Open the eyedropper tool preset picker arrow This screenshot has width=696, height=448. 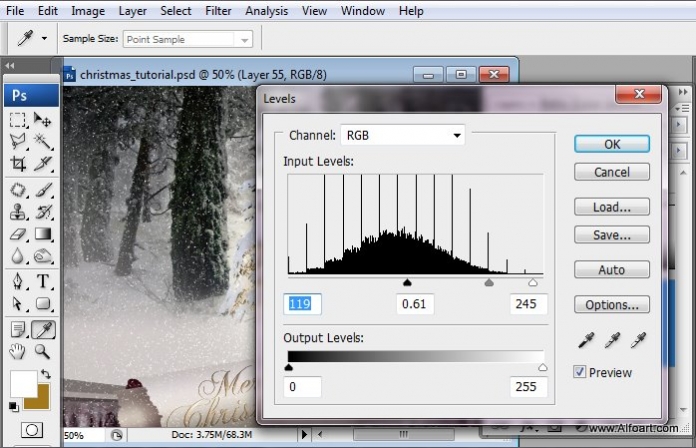[44, 39]
